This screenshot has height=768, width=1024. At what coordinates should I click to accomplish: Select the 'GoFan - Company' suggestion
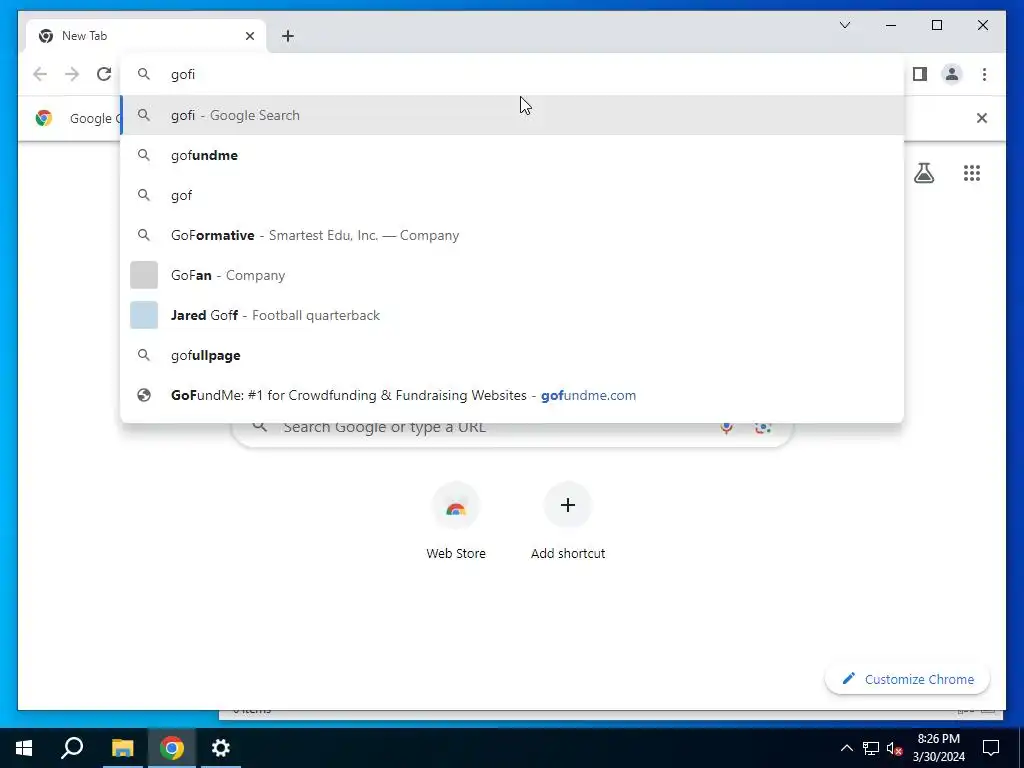(x=513, y=275)
